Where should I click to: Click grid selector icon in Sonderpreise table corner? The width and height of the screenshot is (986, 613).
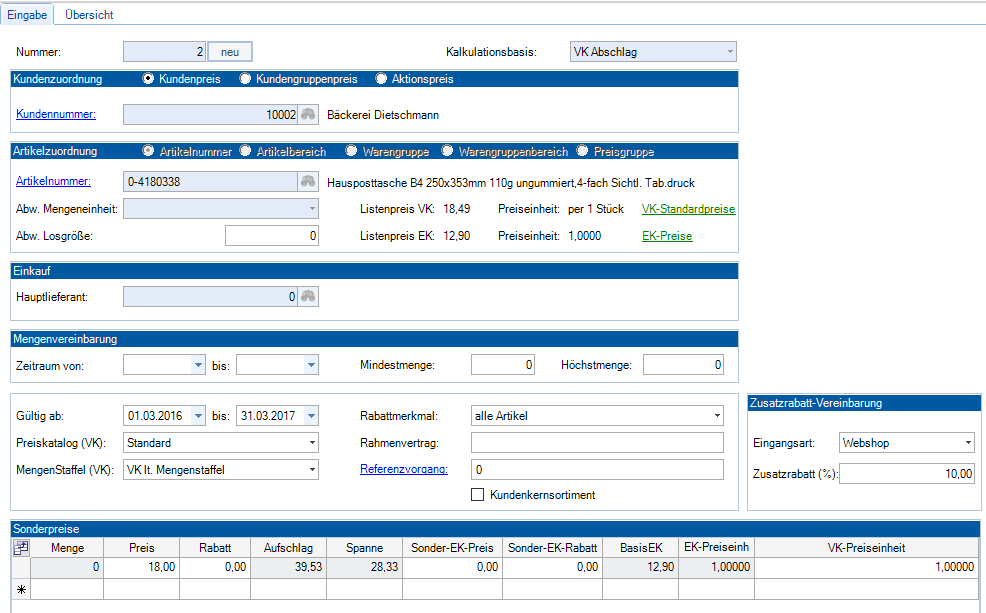click(x=20, y=547)
